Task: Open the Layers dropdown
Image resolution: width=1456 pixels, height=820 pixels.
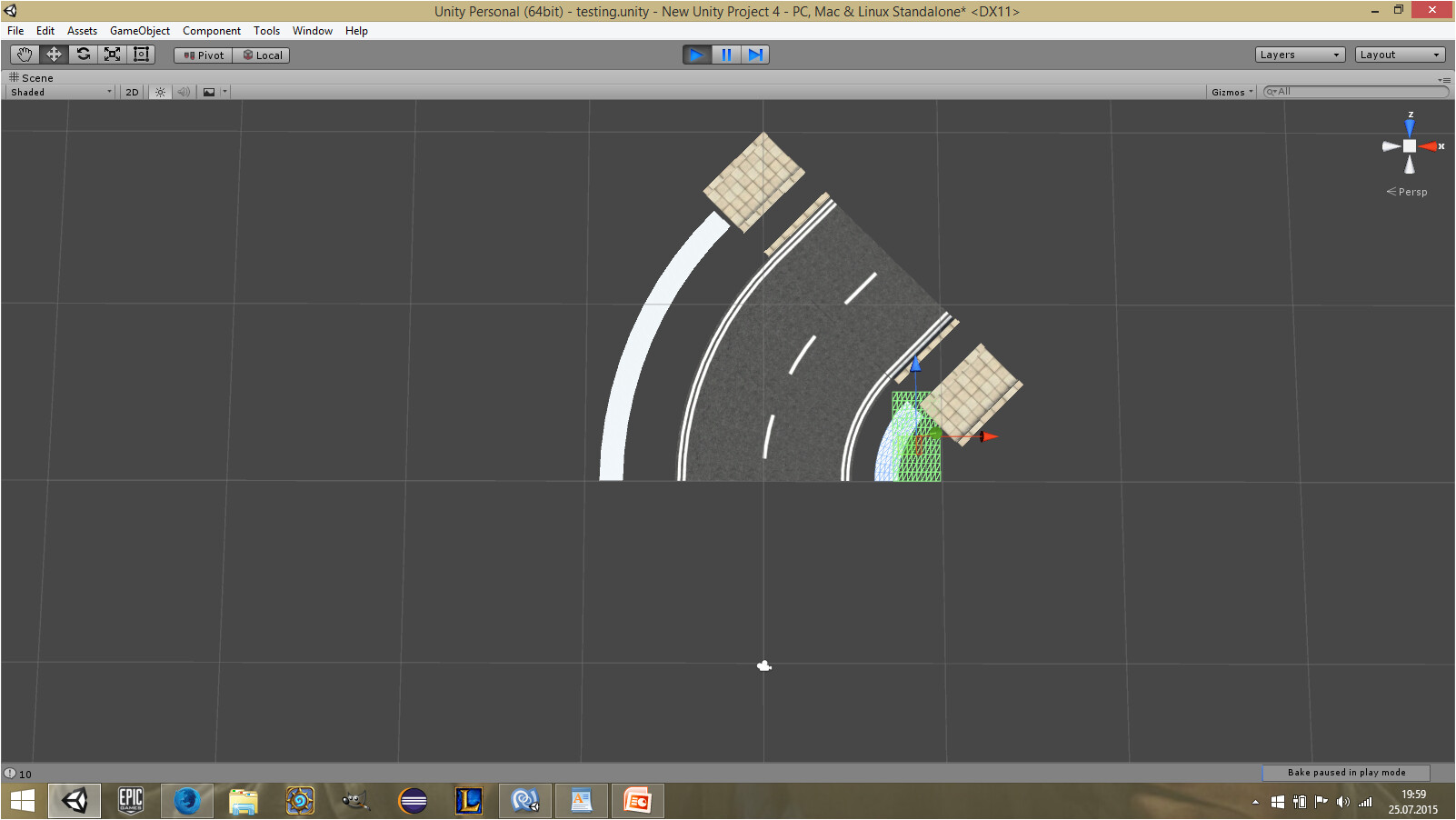Action: (1299, 54)
